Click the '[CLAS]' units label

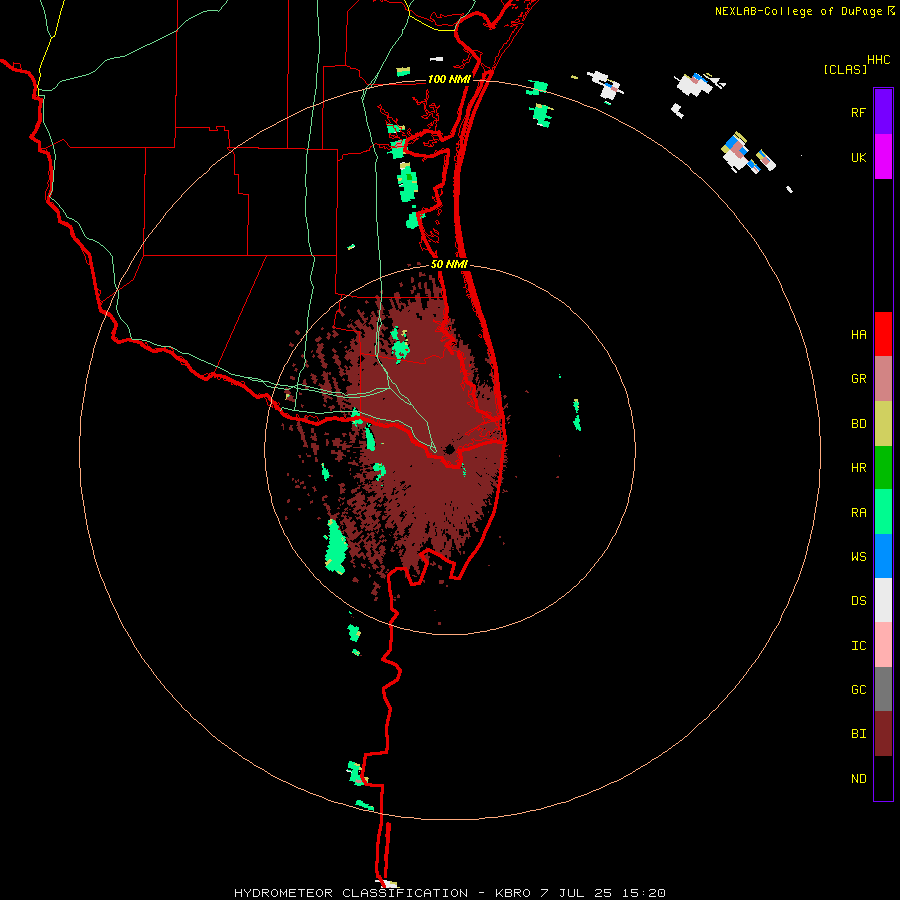click(x=845, y=69)
